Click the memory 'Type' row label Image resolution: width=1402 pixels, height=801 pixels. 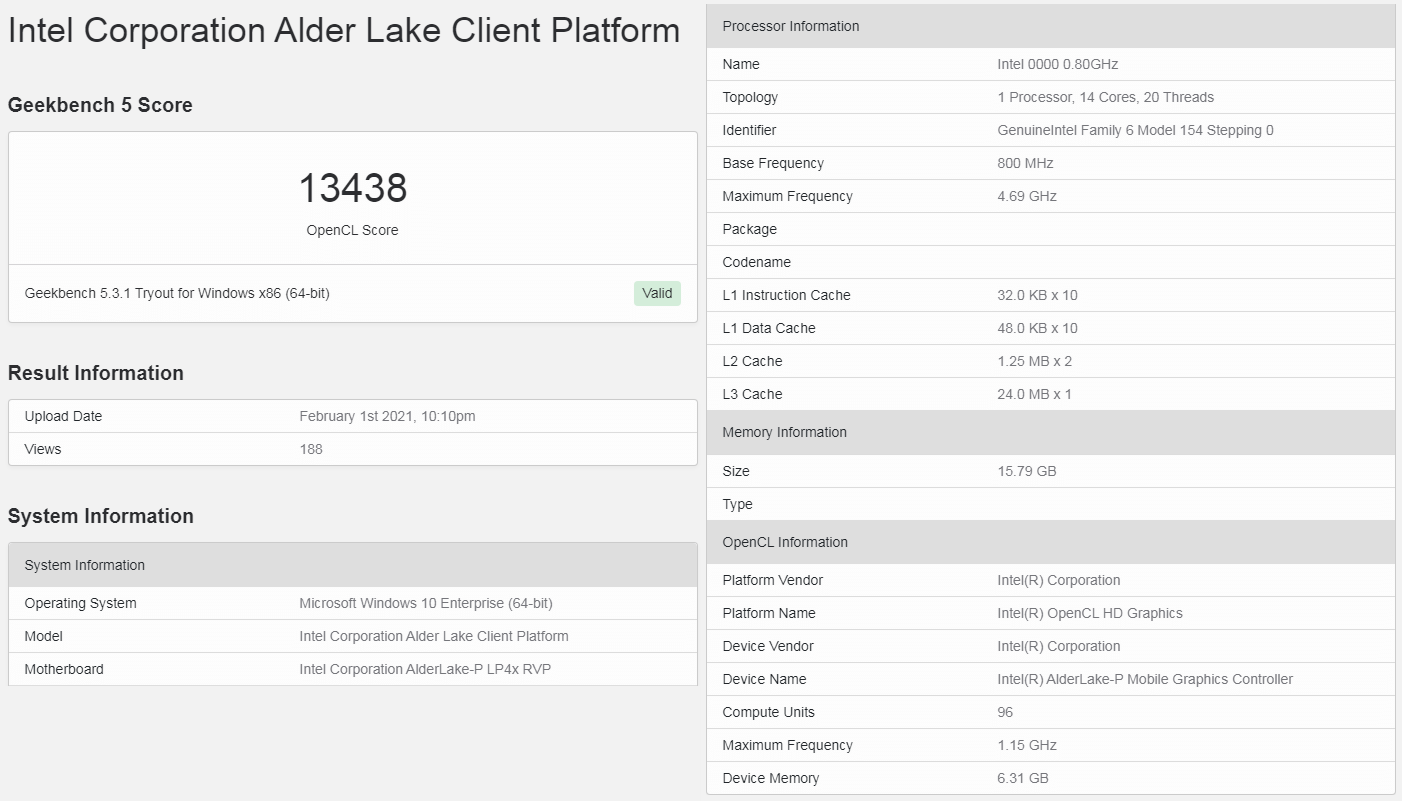(738, 504)
